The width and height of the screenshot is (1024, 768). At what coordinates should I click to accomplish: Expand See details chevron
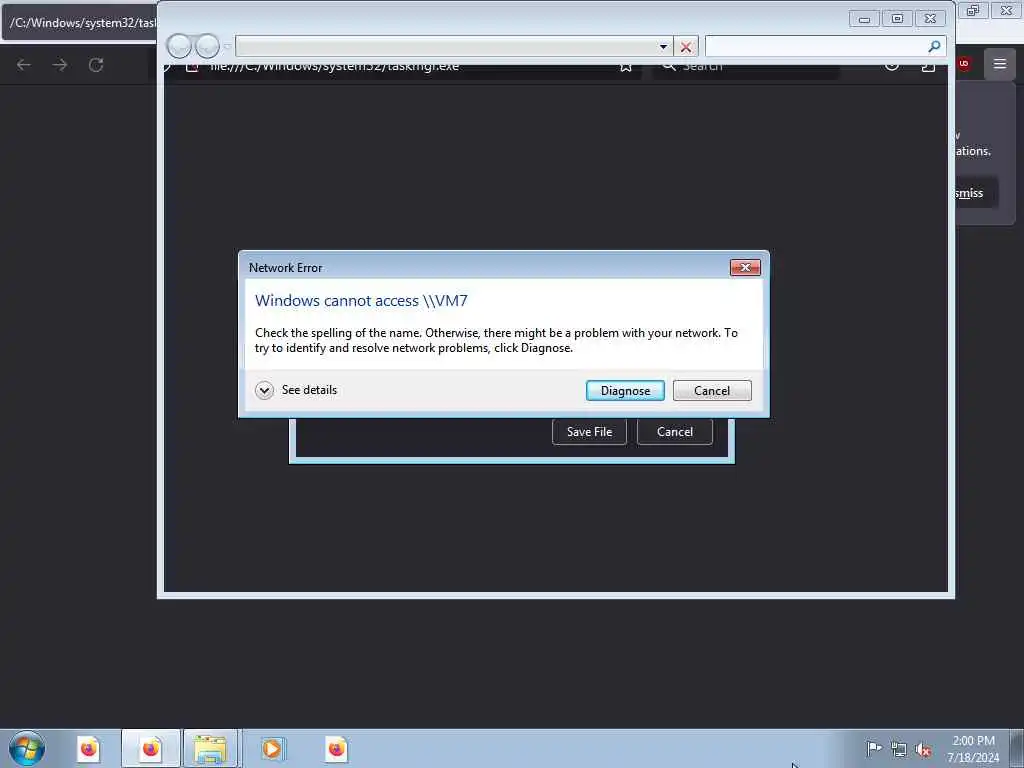click(264, 391)
